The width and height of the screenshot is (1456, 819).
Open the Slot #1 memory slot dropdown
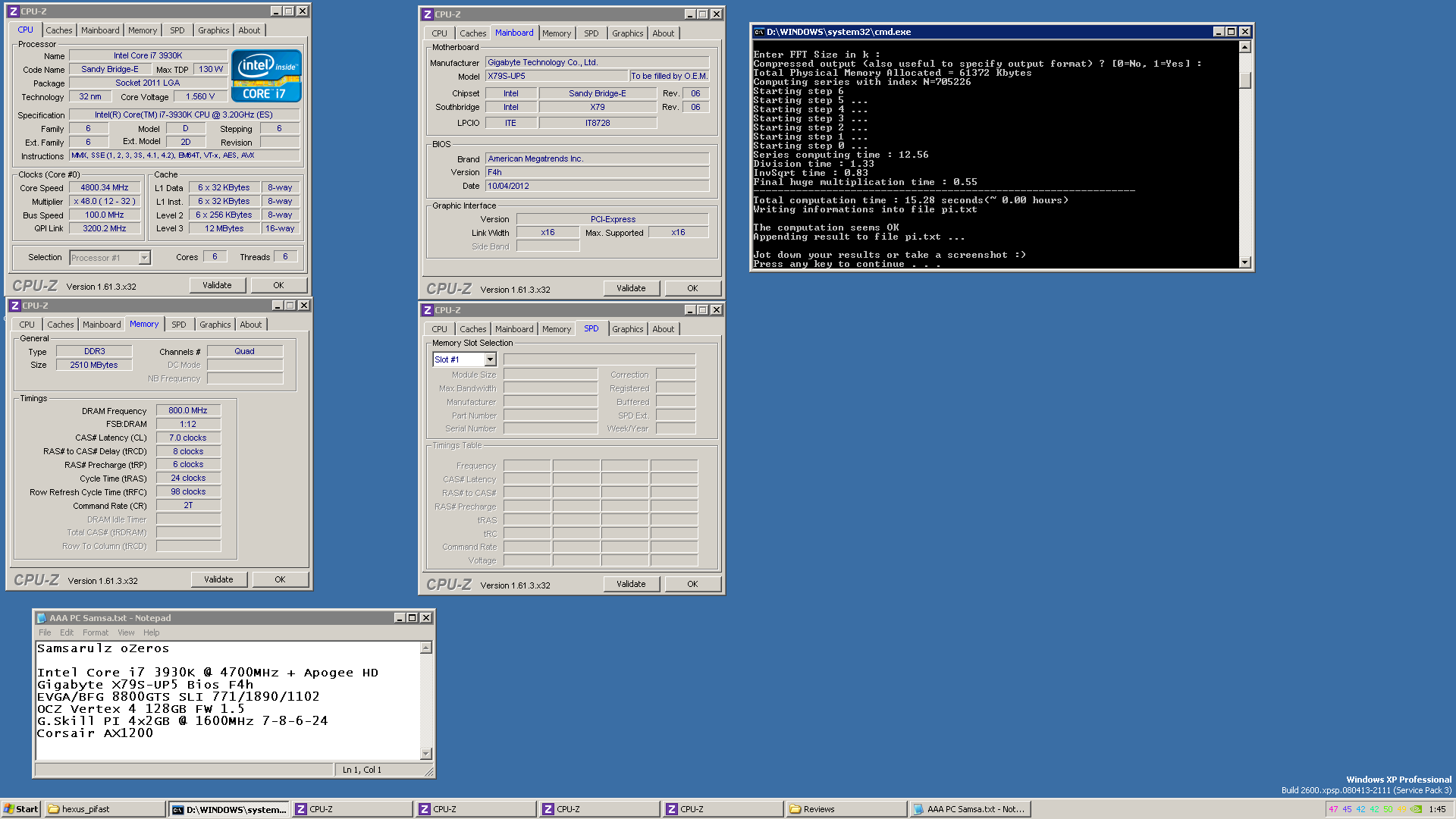tap(490, 359)
